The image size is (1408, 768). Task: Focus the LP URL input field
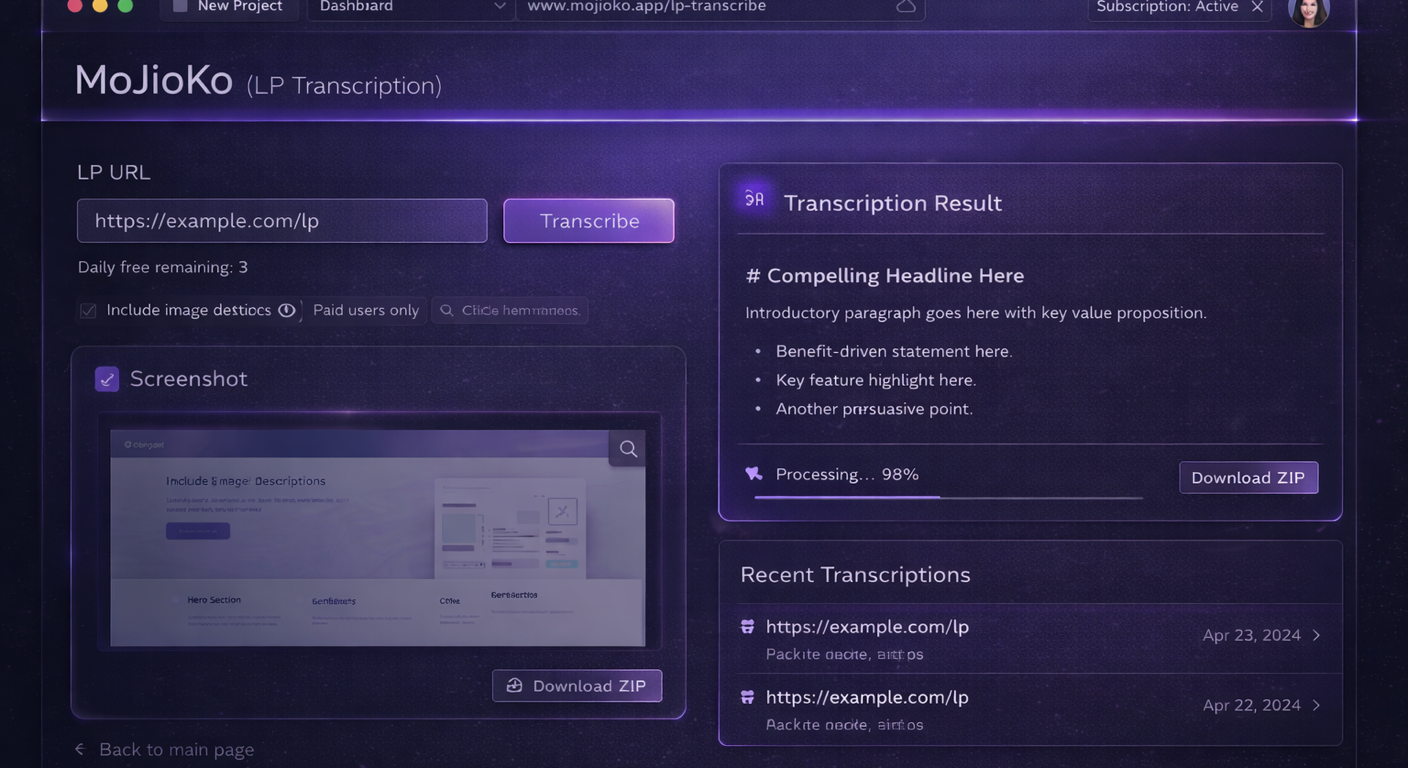[282, 221]
